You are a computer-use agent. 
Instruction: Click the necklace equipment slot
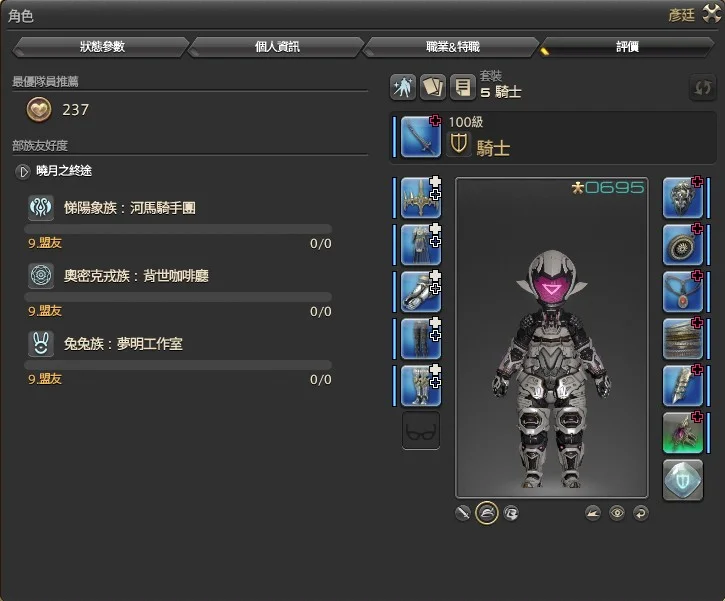(x=683, y=292)
